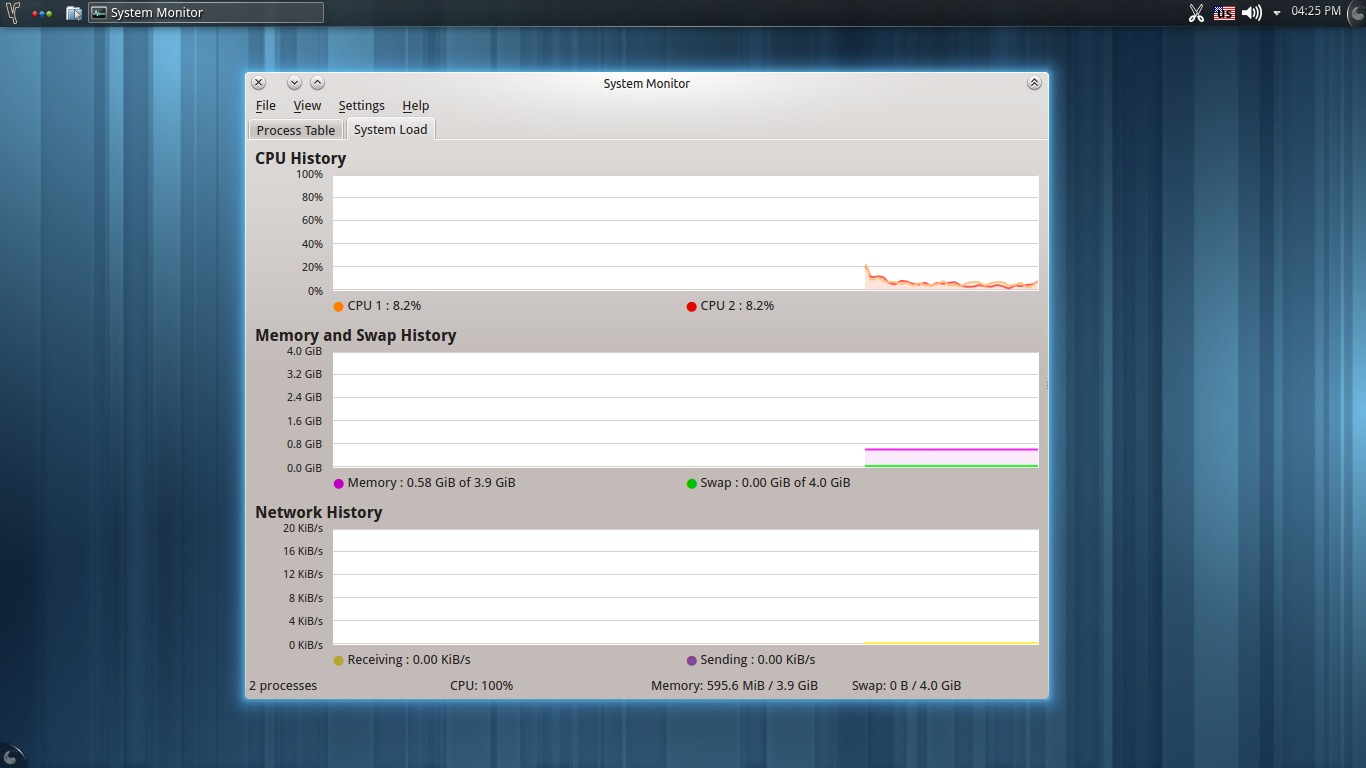Click the Memory and Swap History graph

(x=685, y=409)
